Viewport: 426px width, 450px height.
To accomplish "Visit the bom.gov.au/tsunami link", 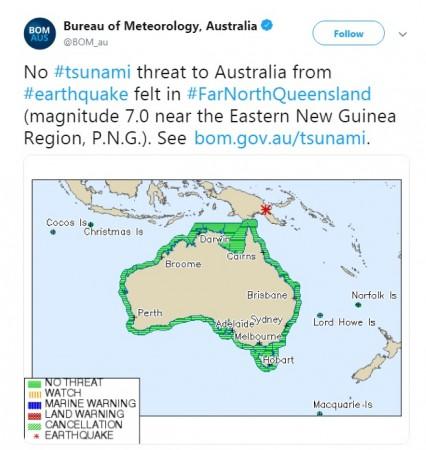I will pos(280,138).
